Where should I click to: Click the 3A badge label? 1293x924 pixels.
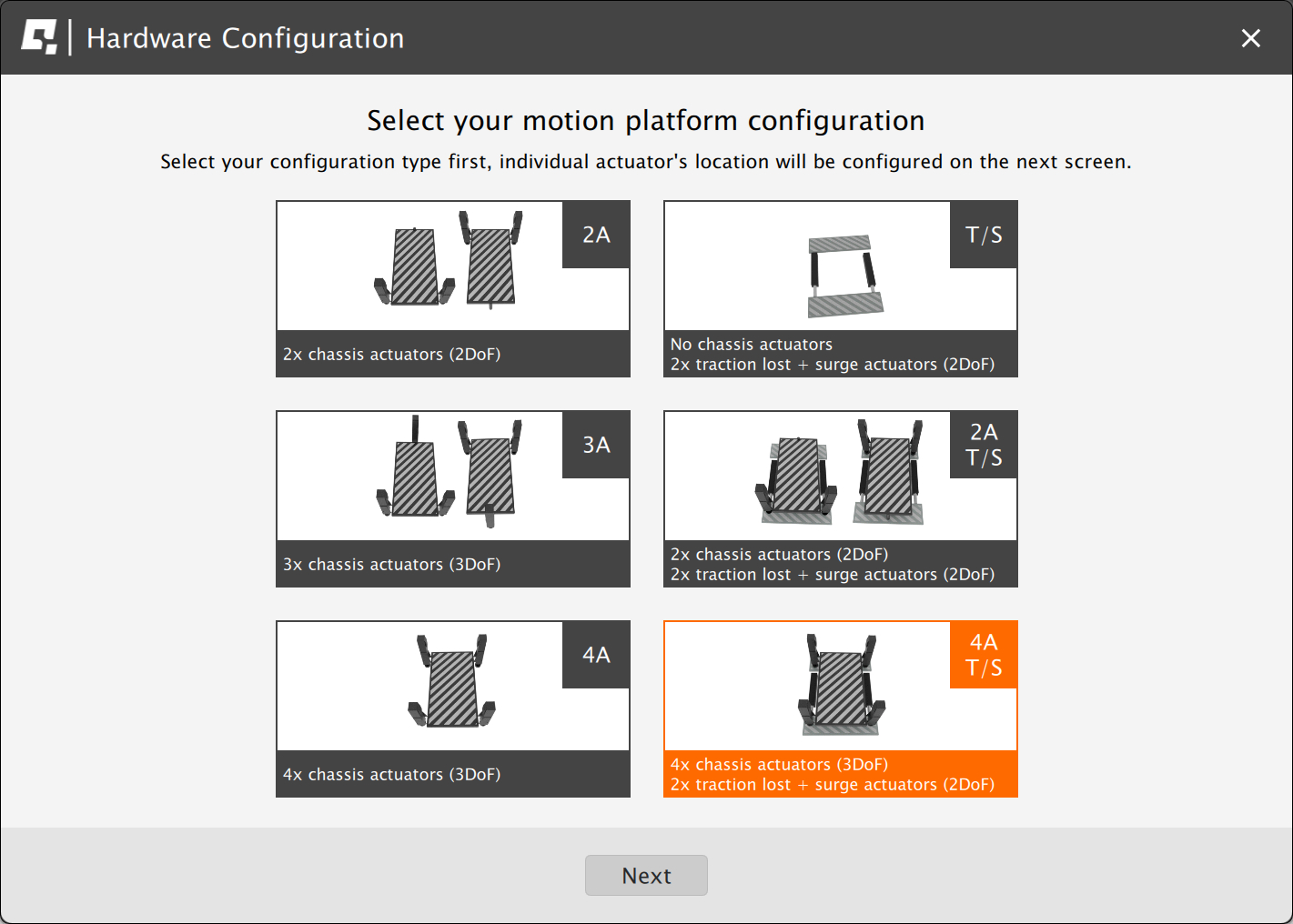(x=596, y=445)
